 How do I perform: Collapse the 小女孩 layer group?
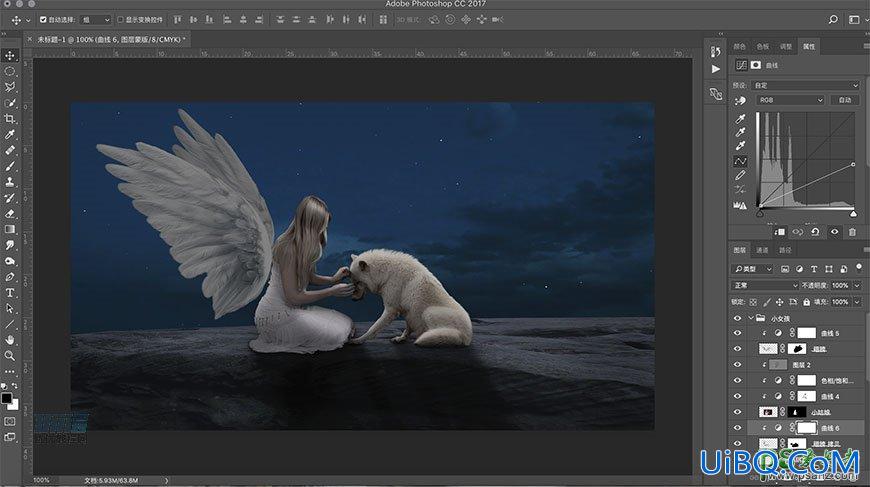[x=751, y=318]
